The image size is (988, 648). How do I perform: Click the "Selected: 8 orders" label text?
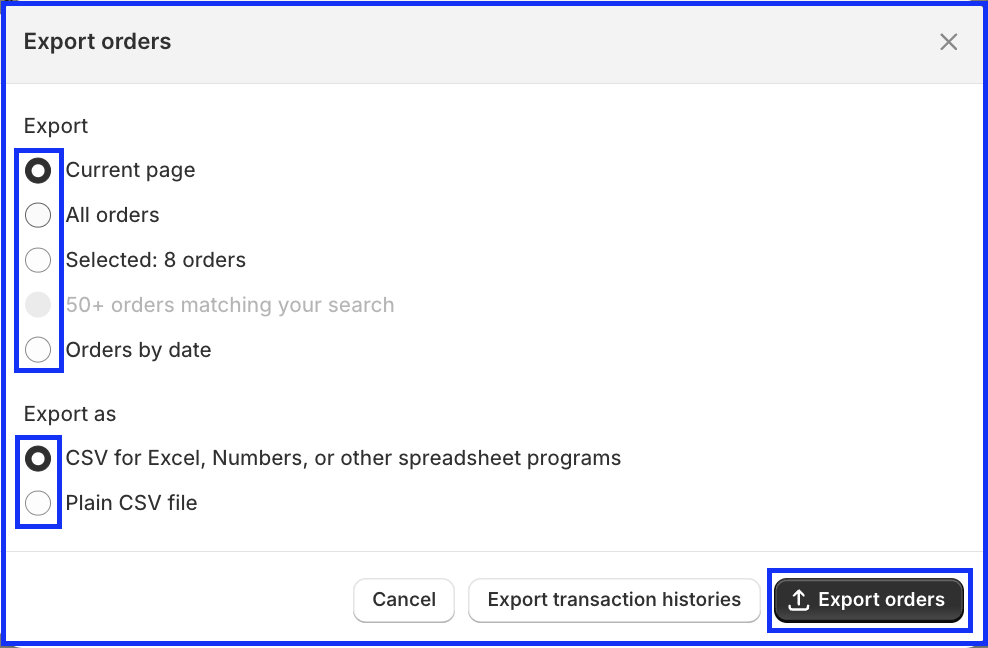156,260
